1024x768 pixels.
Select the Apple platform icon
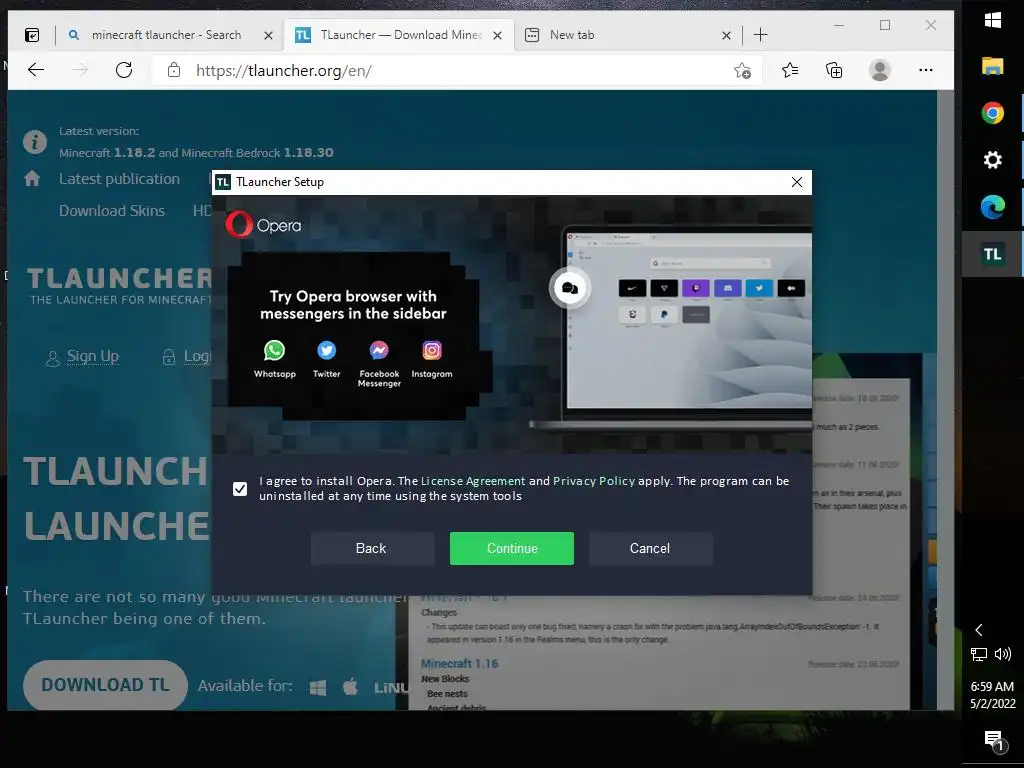pyautogui.click(x=350, y=686)
